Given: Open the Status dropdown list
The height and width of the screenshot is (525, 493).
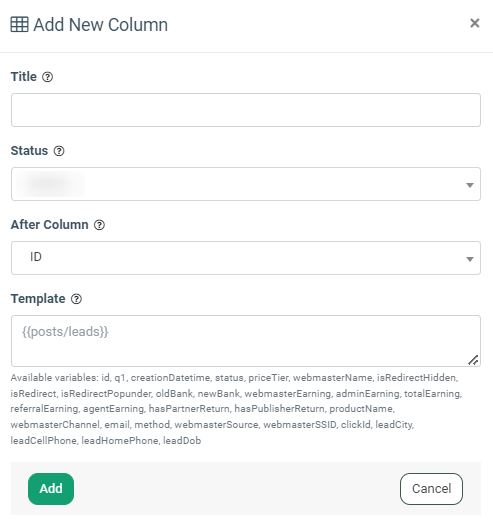Looking at the screenshot, I should click(x=246, y=184).
